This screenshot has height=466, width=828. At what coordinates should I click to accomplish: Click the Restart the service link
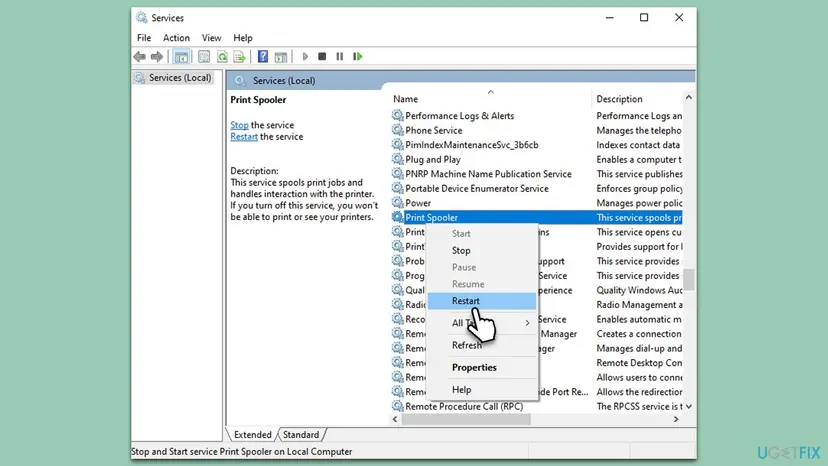pyautogui.click(x=244, y=137)
